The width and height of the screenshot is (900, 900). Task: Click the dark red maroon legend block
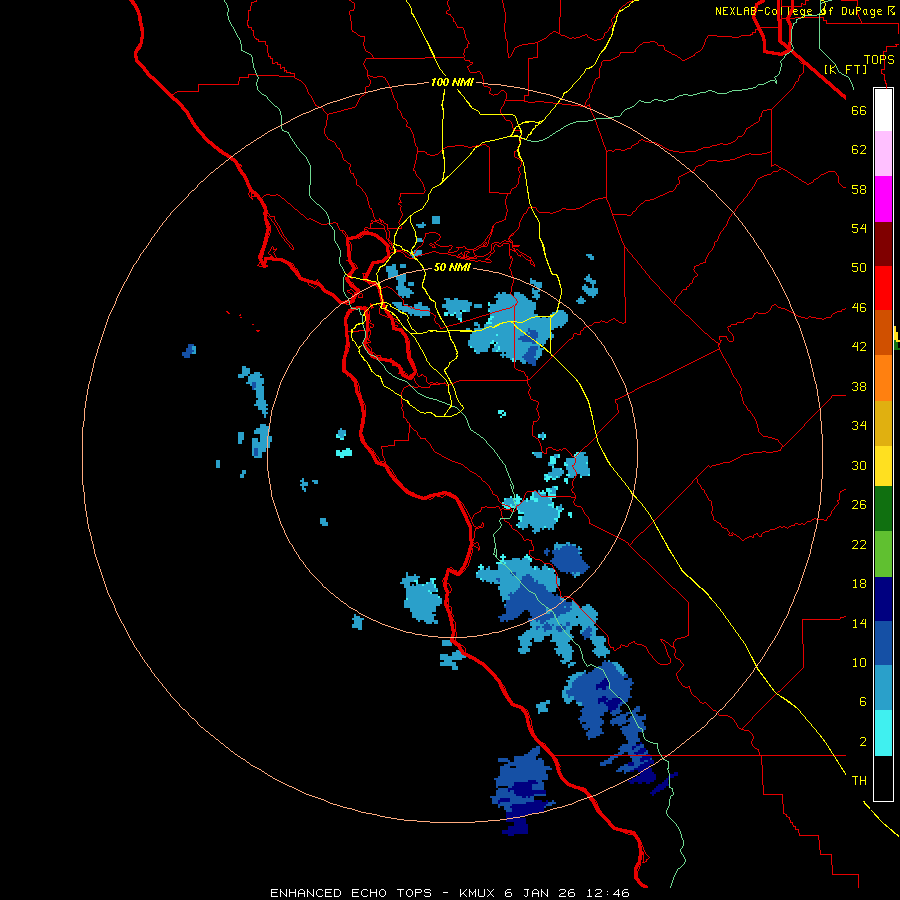883,243
